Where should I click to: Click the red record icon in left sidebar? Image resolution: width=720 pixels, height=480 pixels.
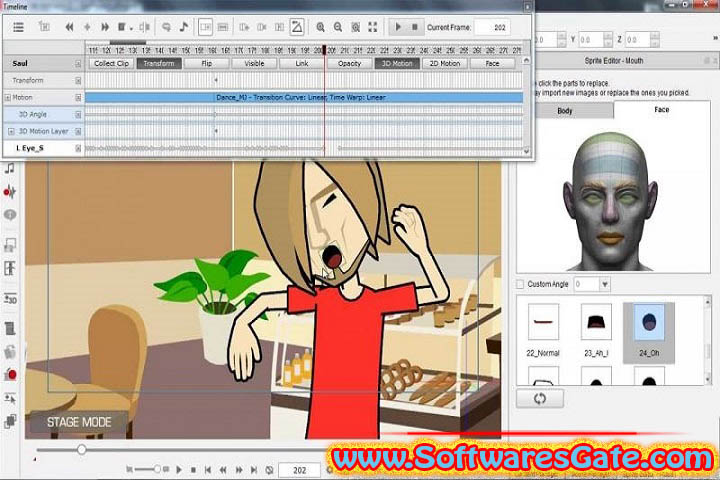10,374
